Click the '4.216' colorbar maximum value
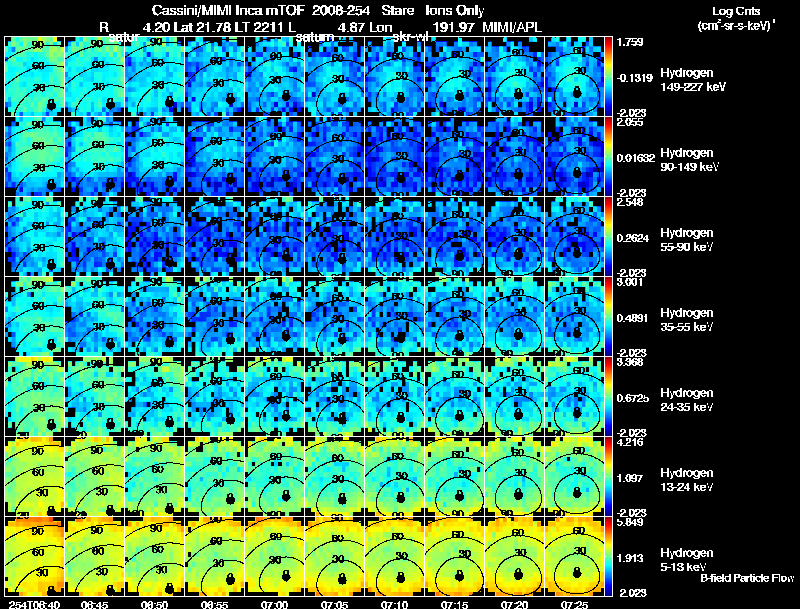This screenshot has height=609, width=800. (630, 442)
